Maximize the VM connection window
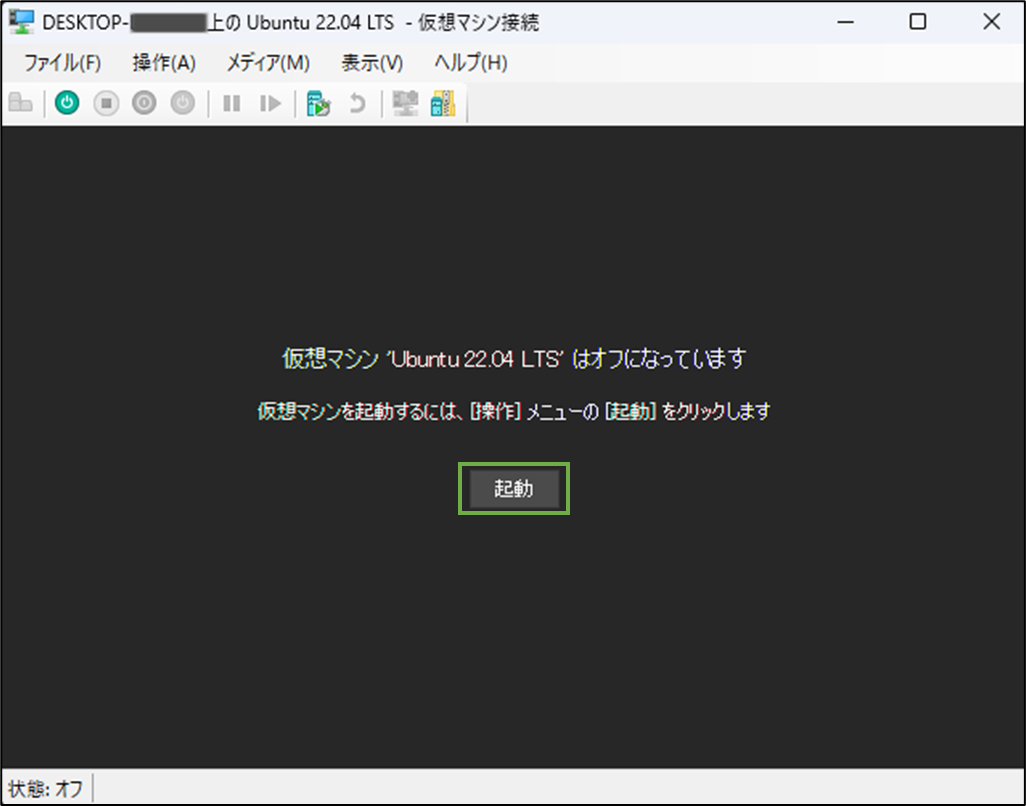 tap(917, 21)
